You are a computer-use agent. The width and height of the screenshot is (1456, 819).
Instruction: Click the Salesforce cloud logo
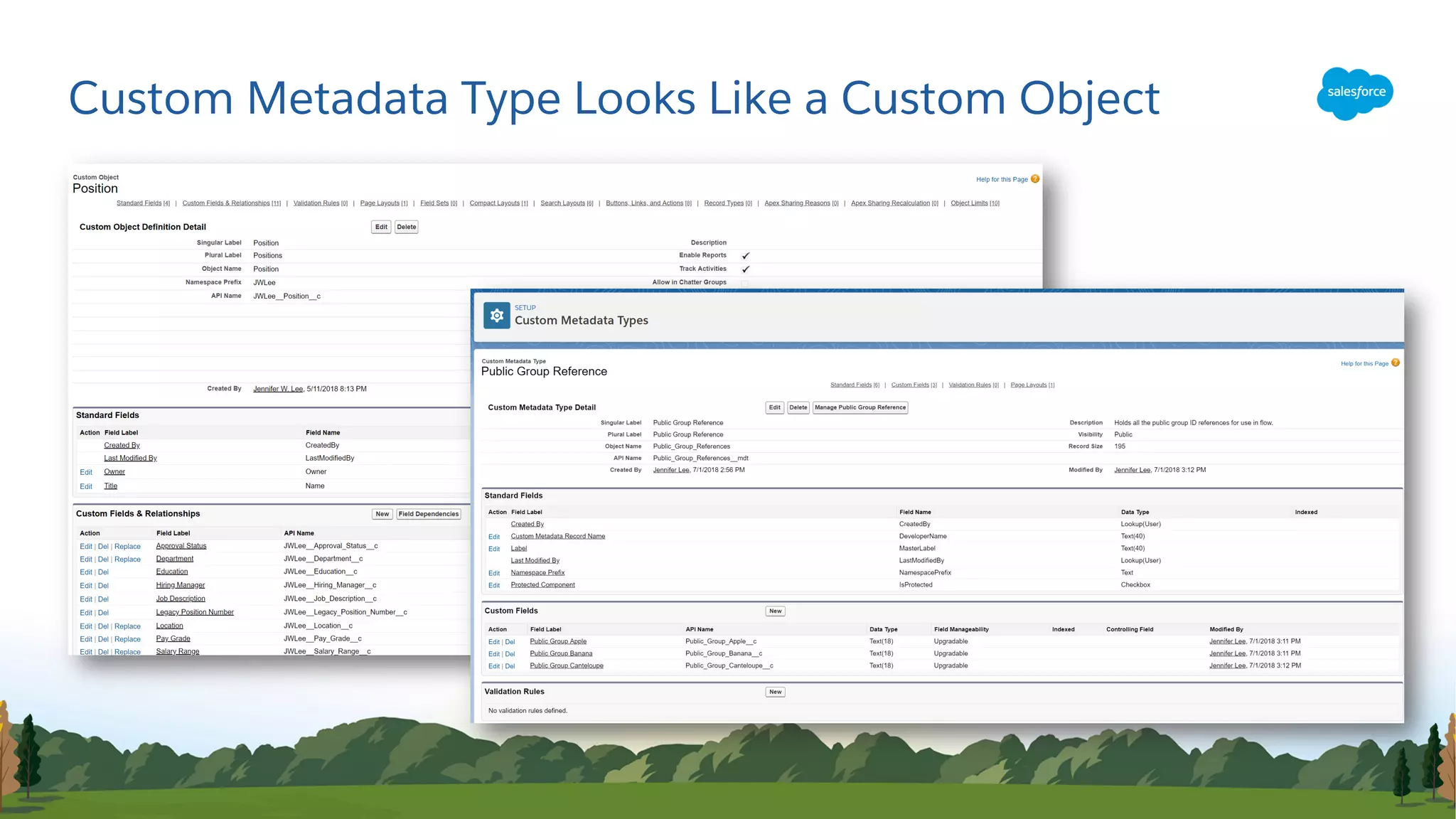[1355, 93]
